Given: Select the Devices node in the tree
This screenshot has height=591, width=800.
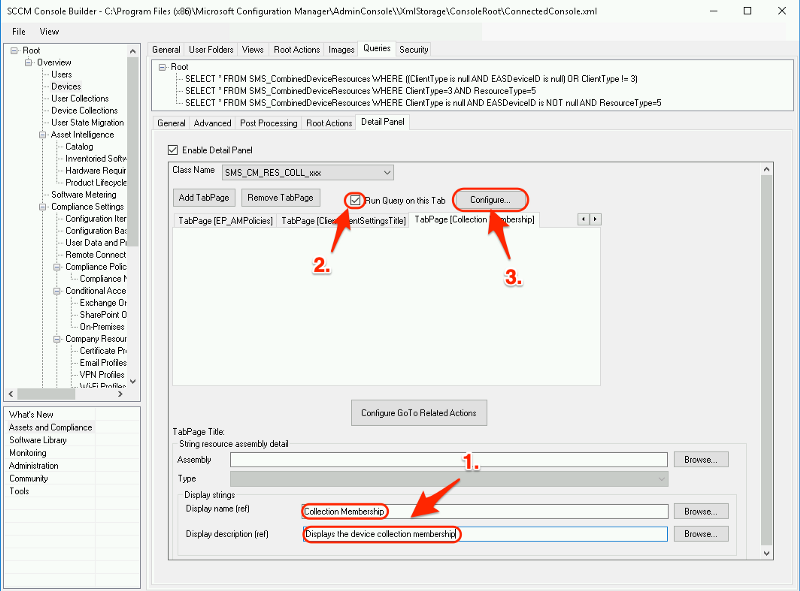Looking at the screenshot, I should [x=66, y=86].
